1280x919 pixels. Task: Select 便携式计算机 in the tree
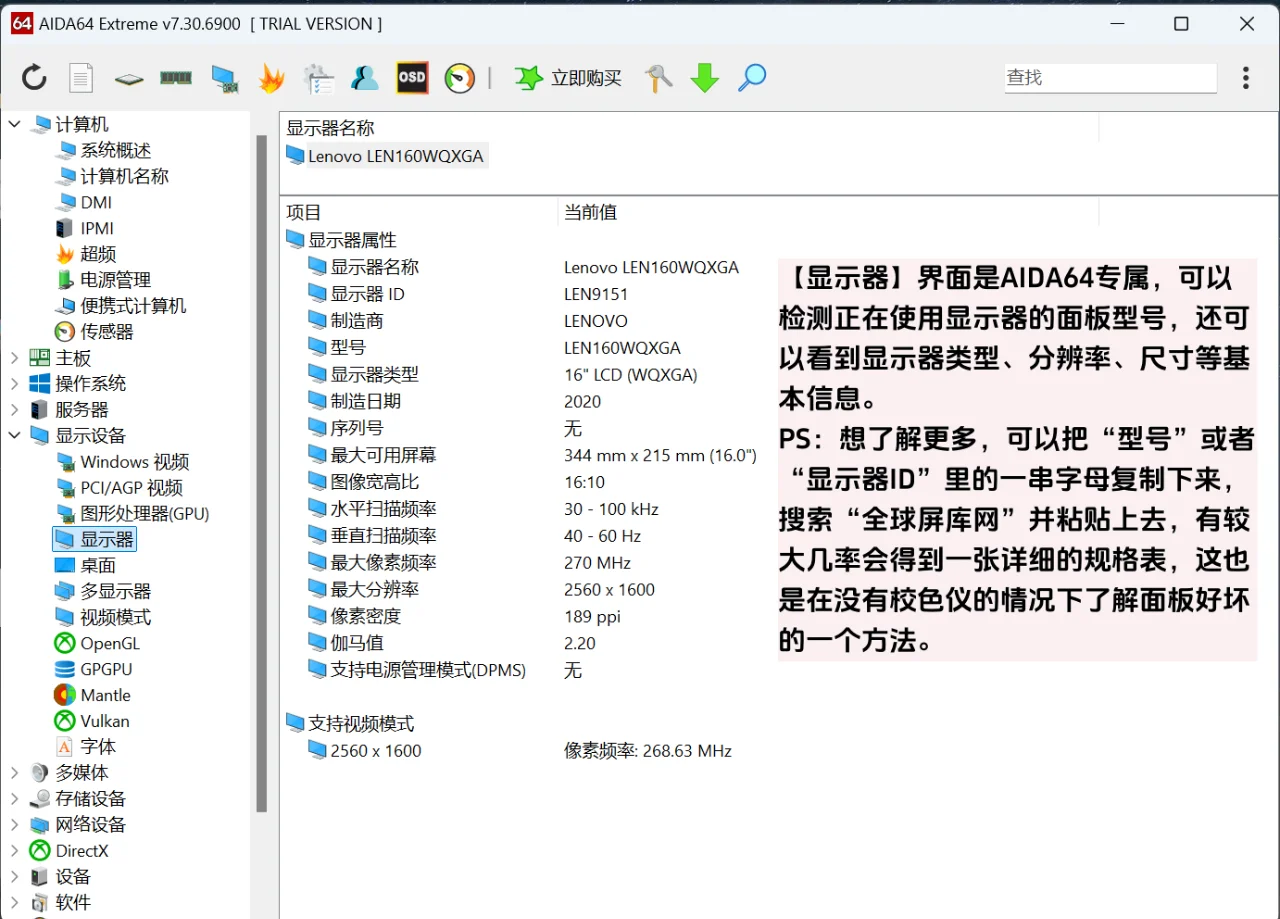121,306
